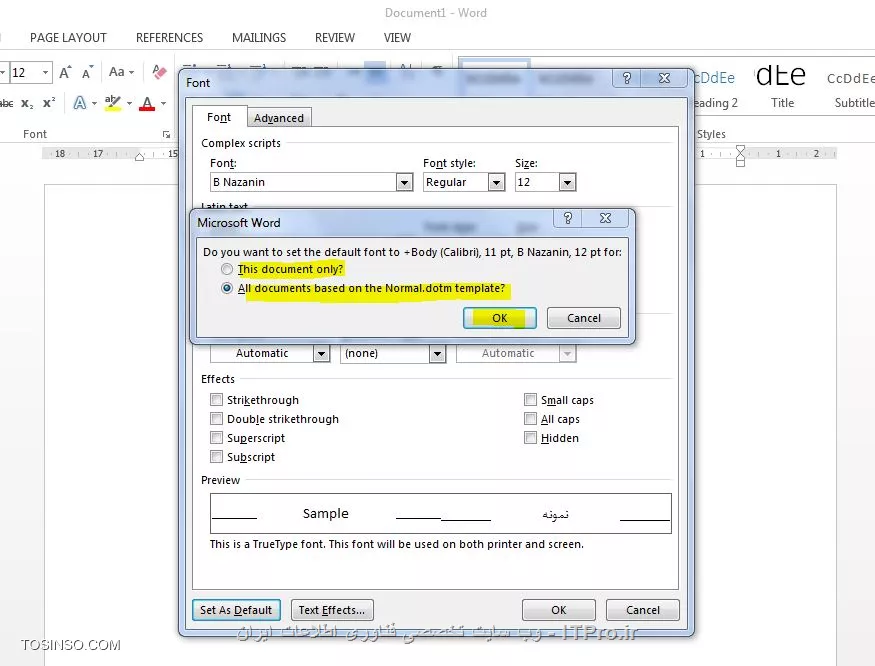Open the Font style Regular dropdown
Image resolution: width=875 pixels, height=666 pixels.
(x=496, y=183)
